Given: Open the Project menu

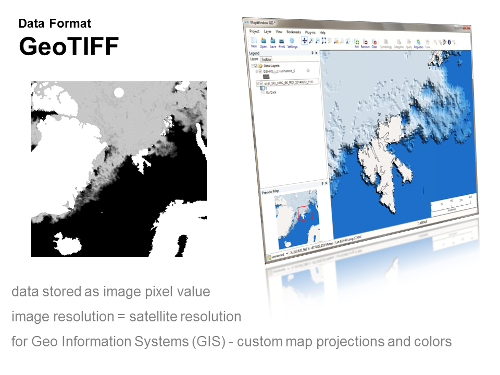Looking at the screenshot, I should tap(254, 31).
